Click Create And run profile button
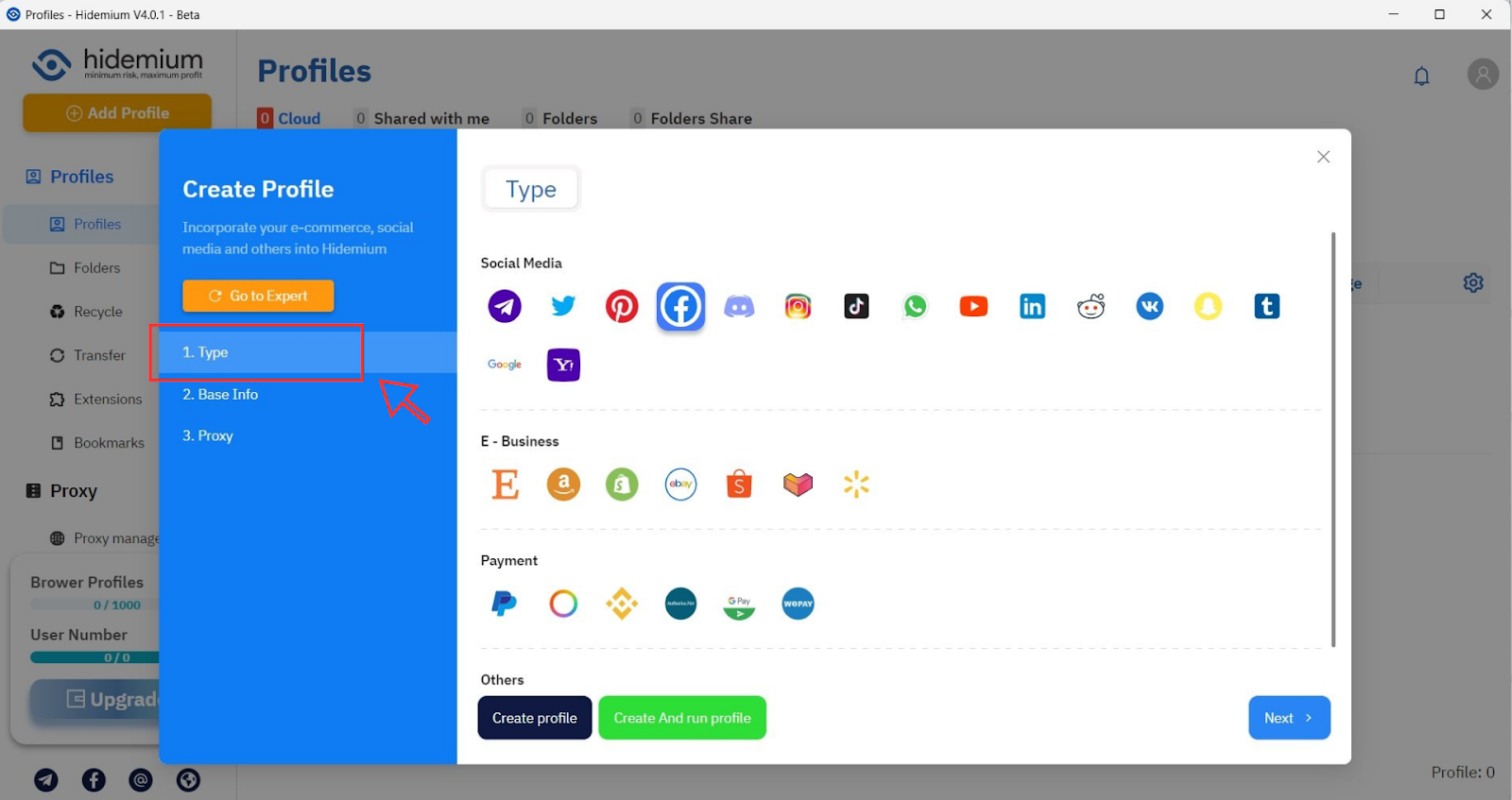 pos(682,718)
